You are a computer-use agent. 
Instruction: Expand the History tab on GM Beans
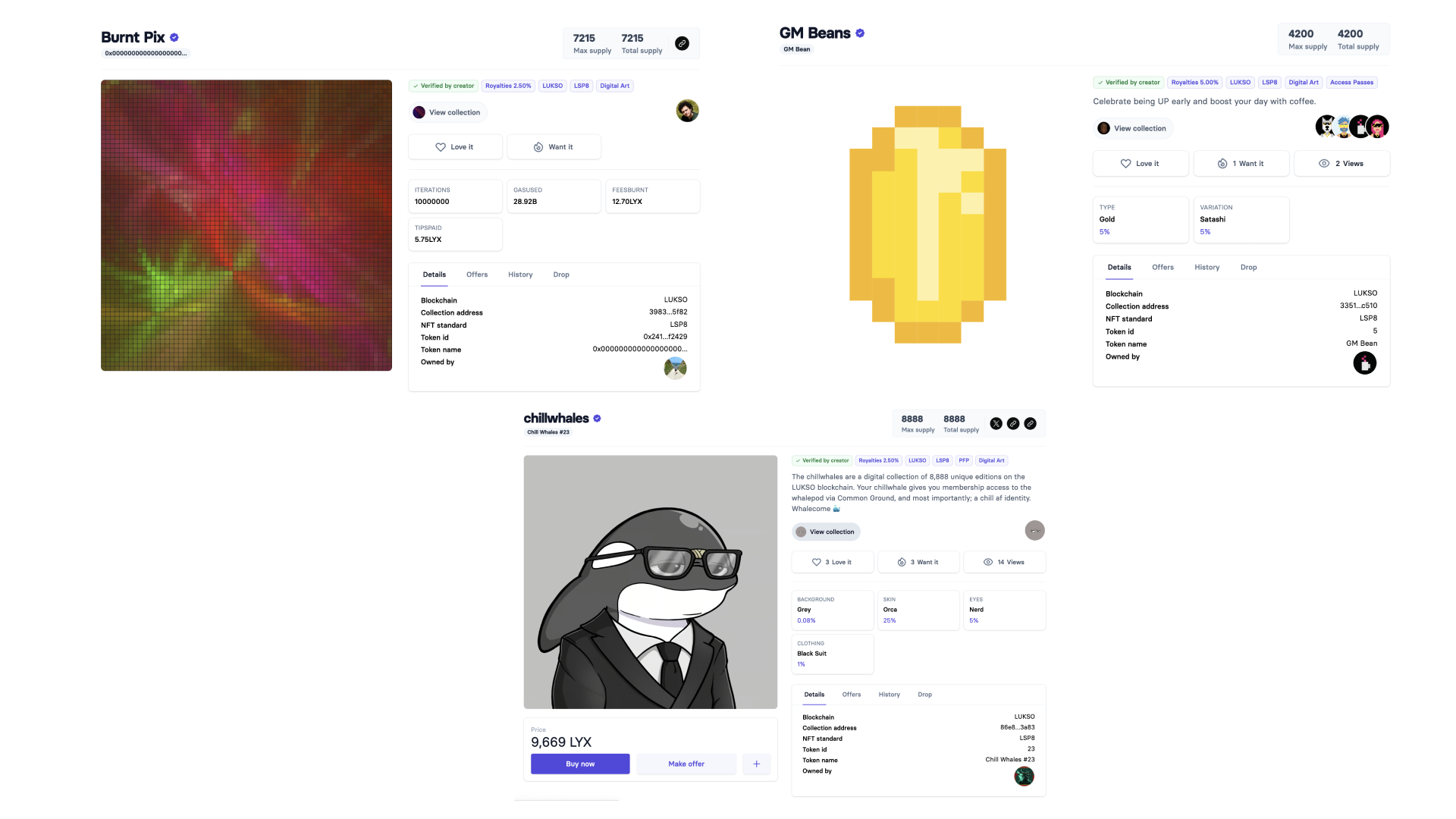pos(1207,267)
